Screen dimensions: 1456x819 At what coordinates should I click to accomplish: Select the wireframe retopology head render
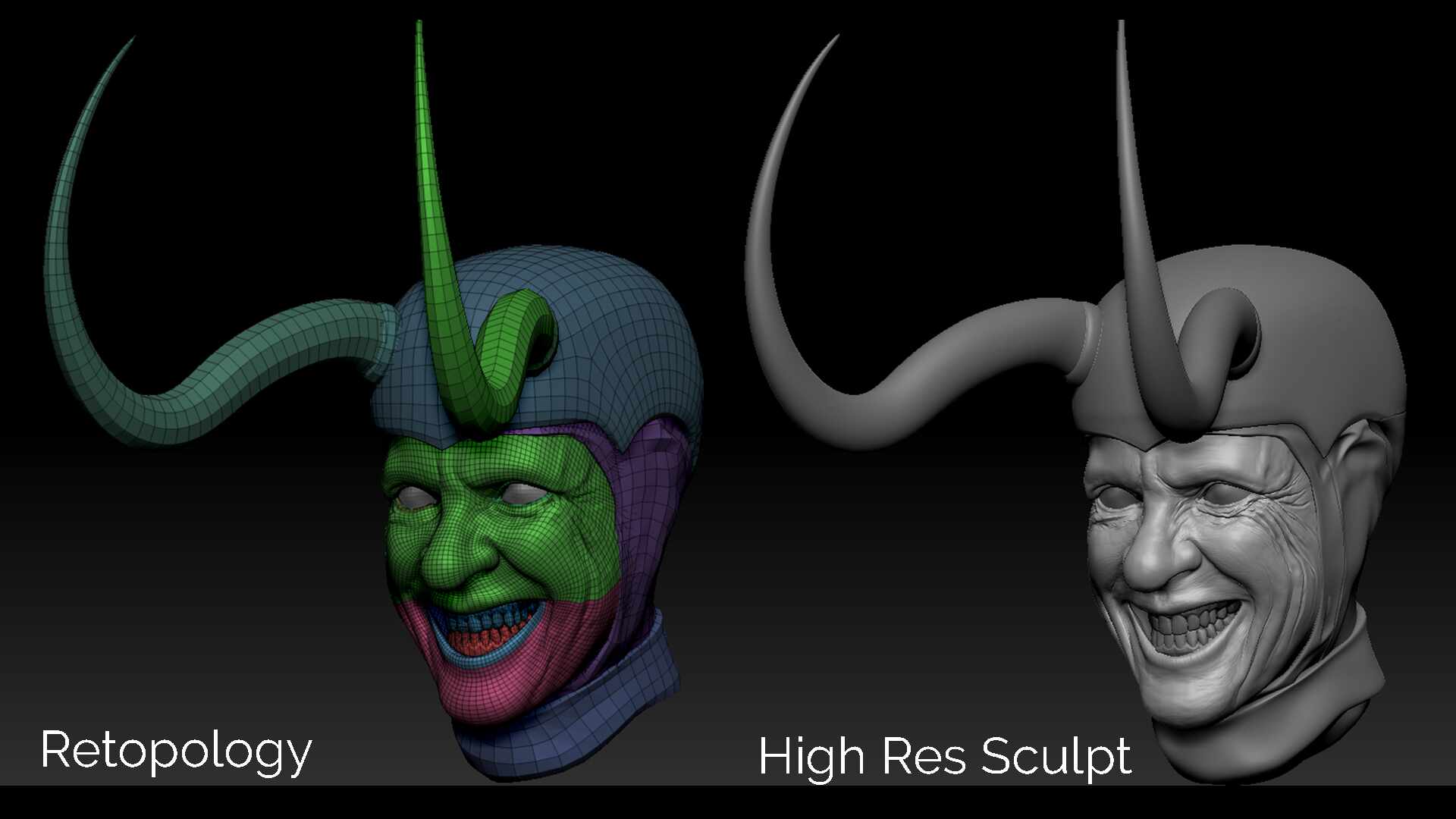[x=373, y=400]
